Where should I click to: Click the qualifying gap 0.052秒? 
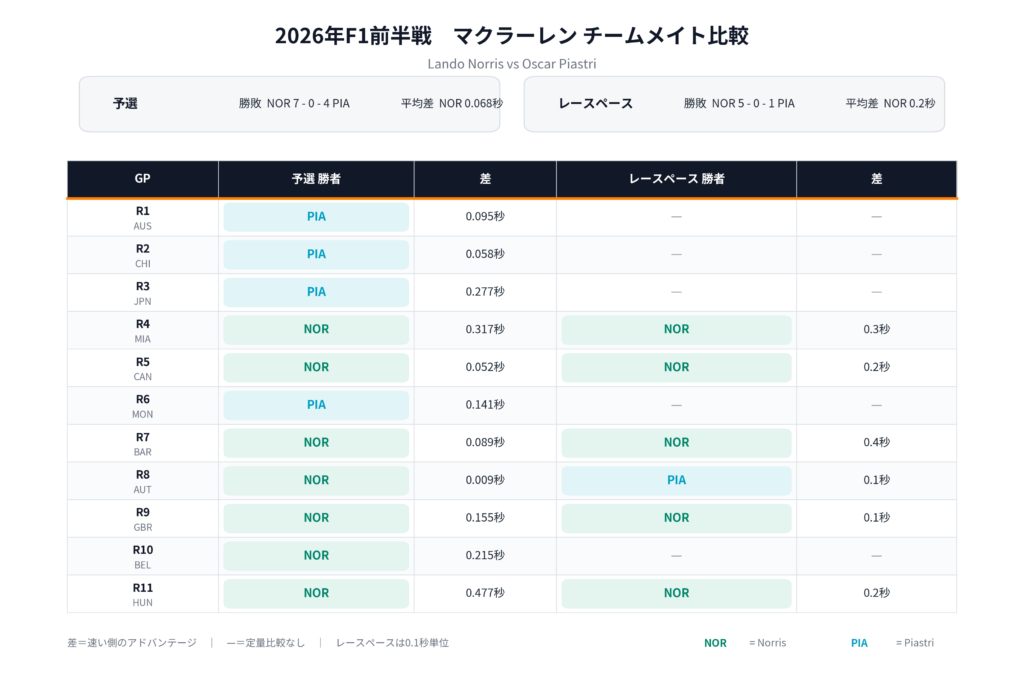(x=485, y=368)
